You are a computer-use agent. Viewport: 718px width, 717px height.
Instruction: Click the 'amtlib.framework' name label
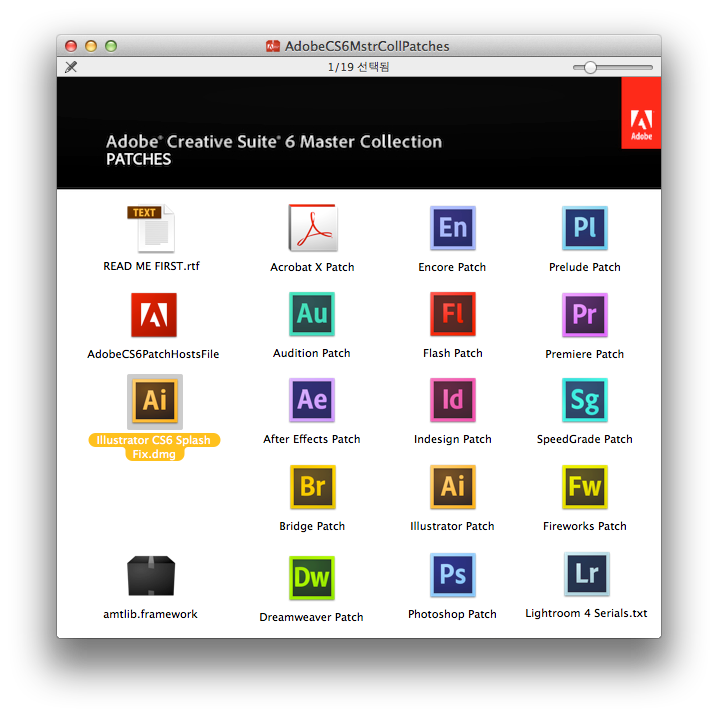150,614
